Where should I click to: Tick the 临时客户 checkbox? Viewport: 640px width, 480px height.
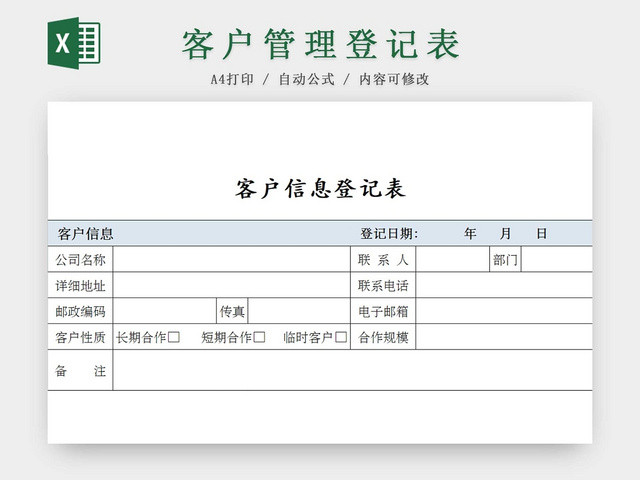tap(341, 337)
